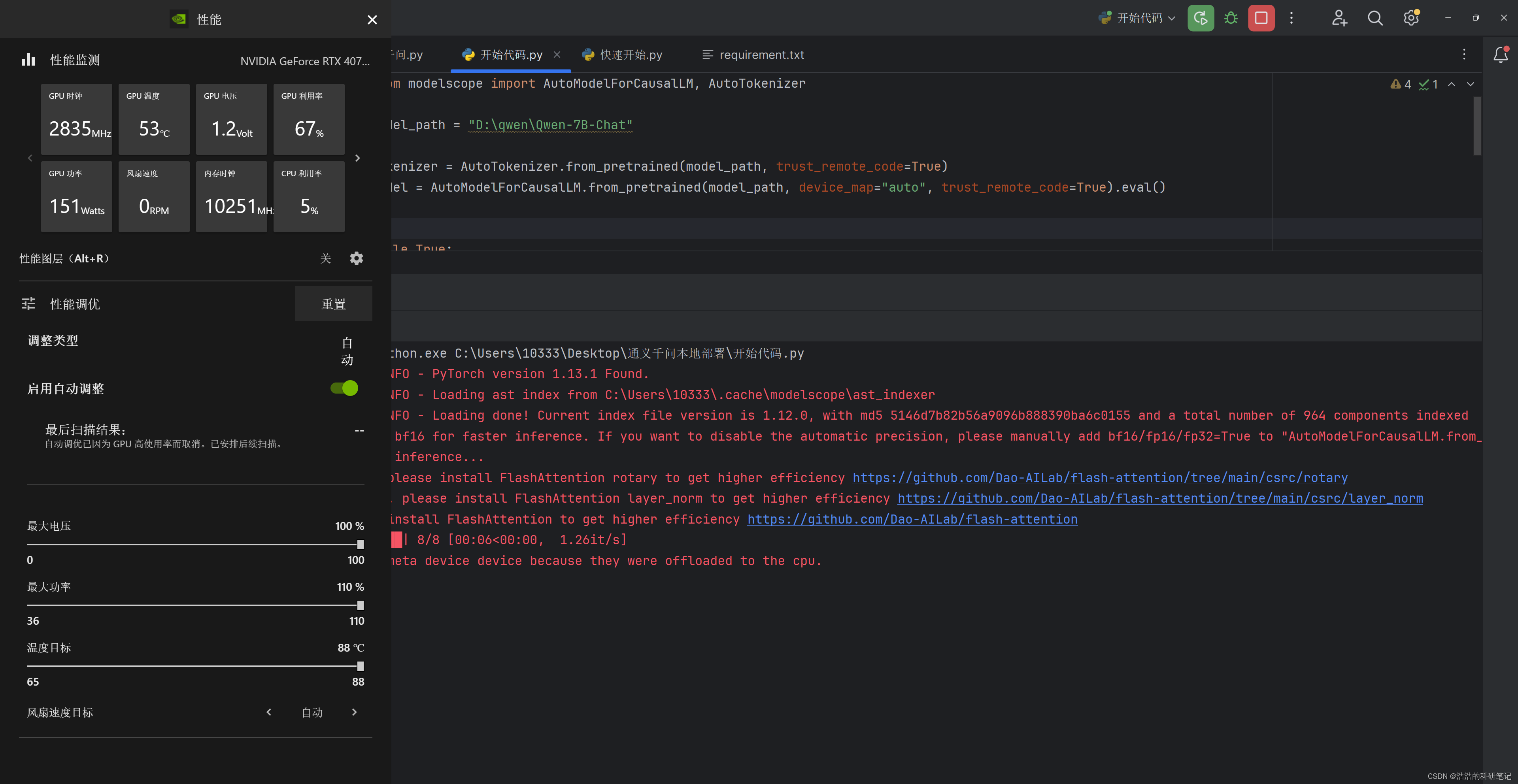Click the 重置 reset button
Screen dimensions: 1518x784
(334, 304)
